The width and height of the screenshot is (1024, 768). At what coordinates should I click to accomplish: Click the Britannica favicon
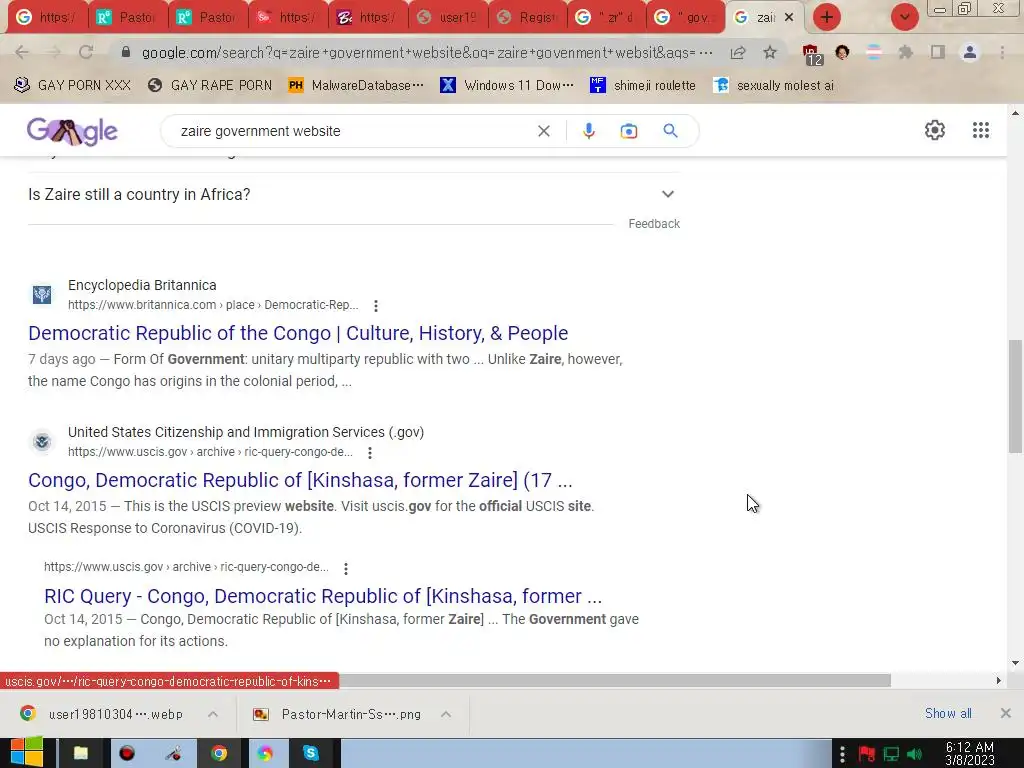click(42, 295)
